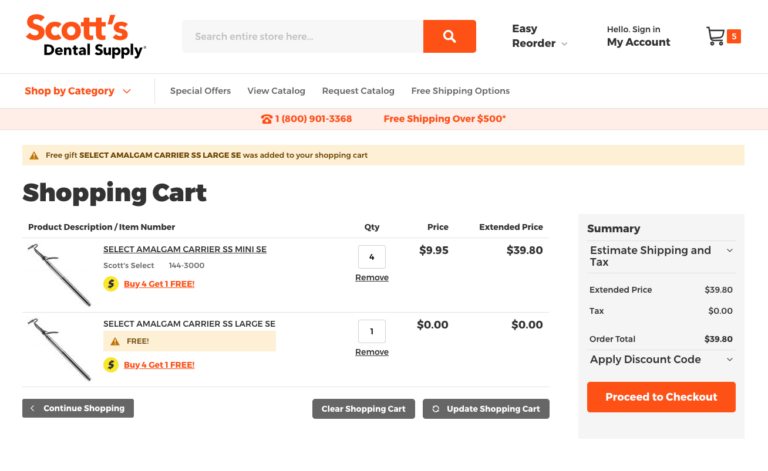
Task: Click the $9.95 price of MINI SE
Action: pos(433,250)
